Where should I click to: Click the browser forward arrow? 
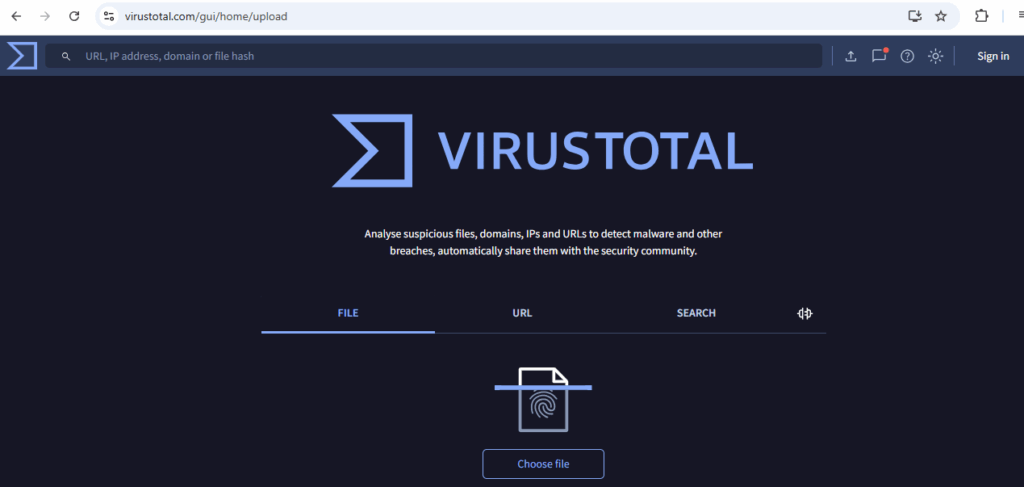45,16
